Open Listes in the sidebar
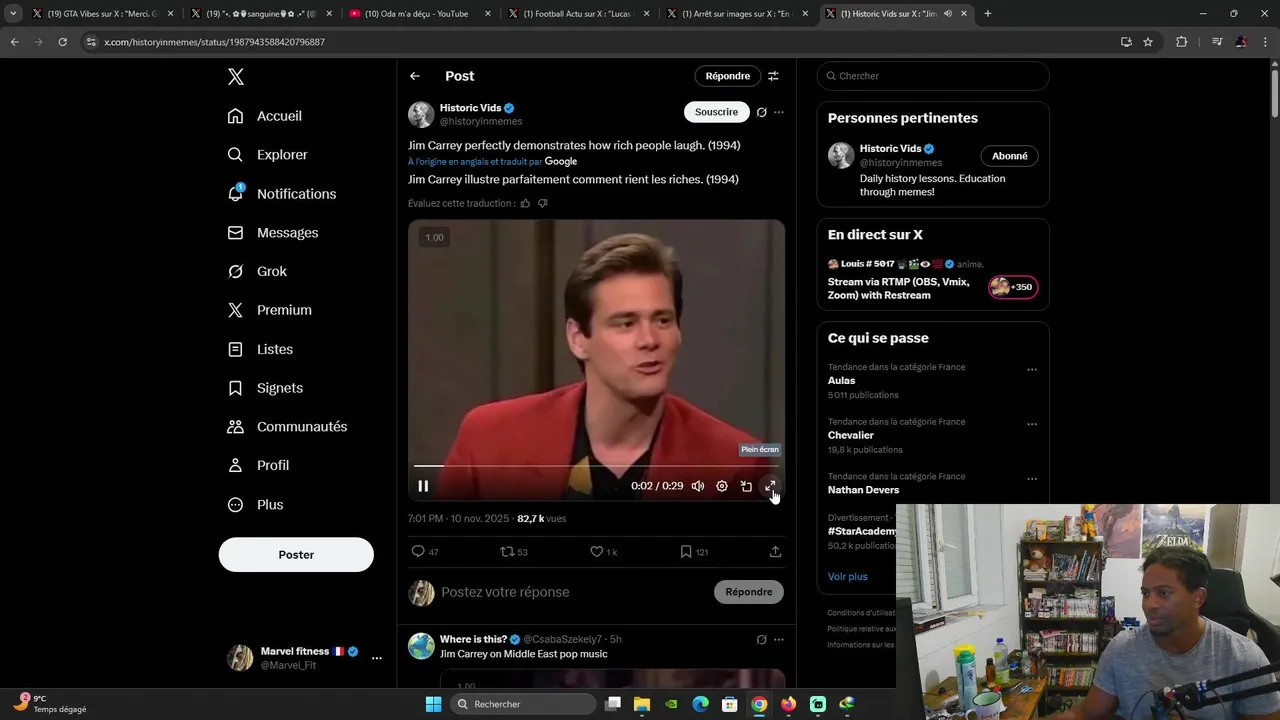Screen dimensions: 1280x720 point(260,349)
